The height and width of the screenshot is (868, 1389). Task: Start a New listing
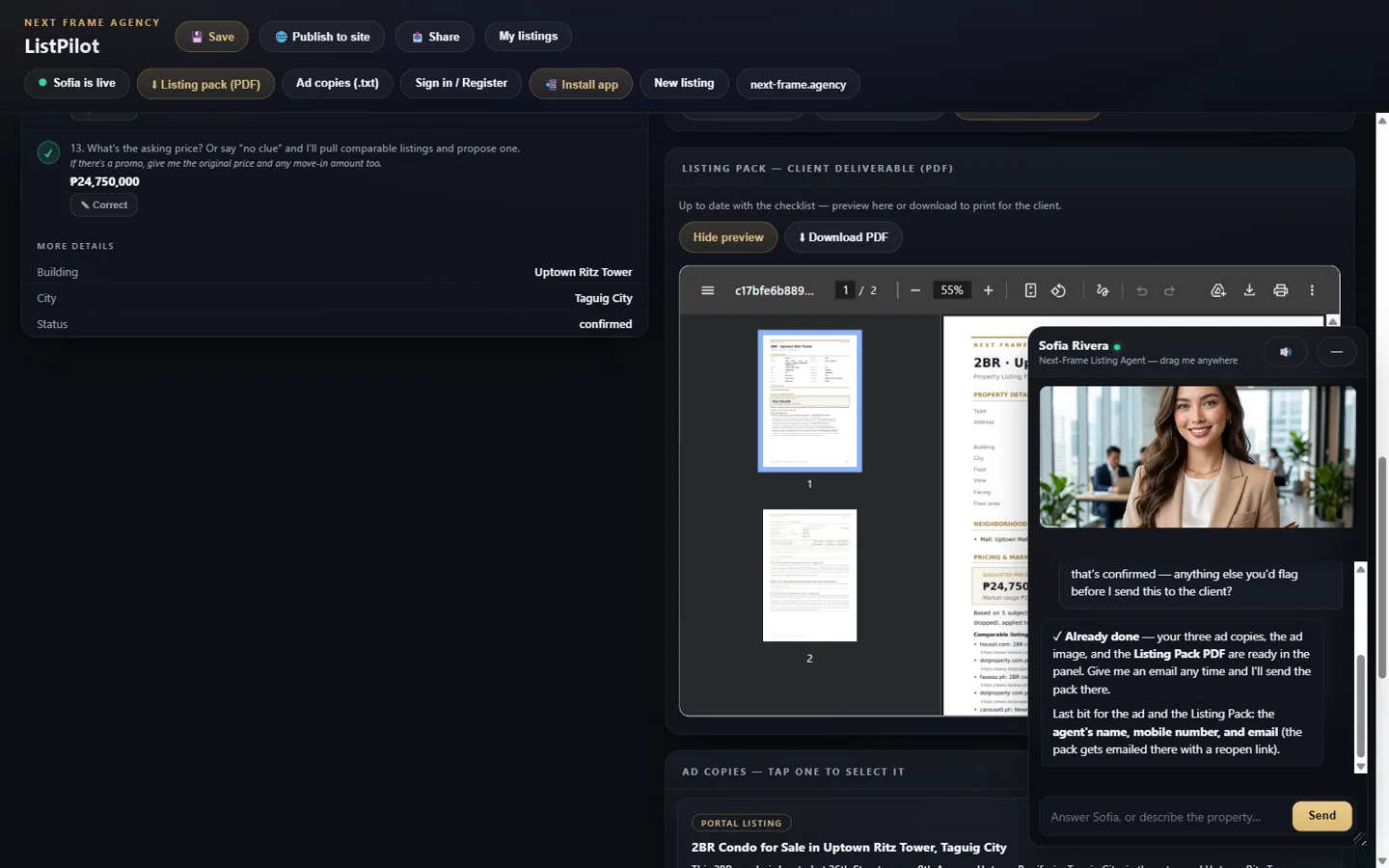(684, 83)
